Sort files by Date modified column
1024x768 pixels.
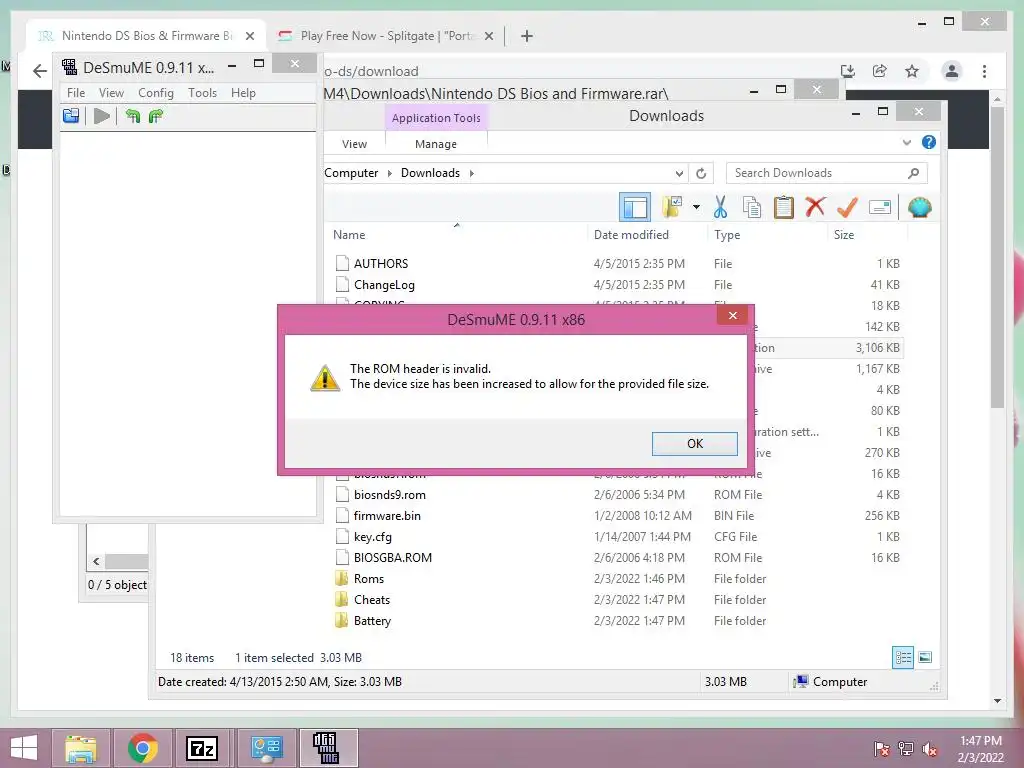click(631, 235)
